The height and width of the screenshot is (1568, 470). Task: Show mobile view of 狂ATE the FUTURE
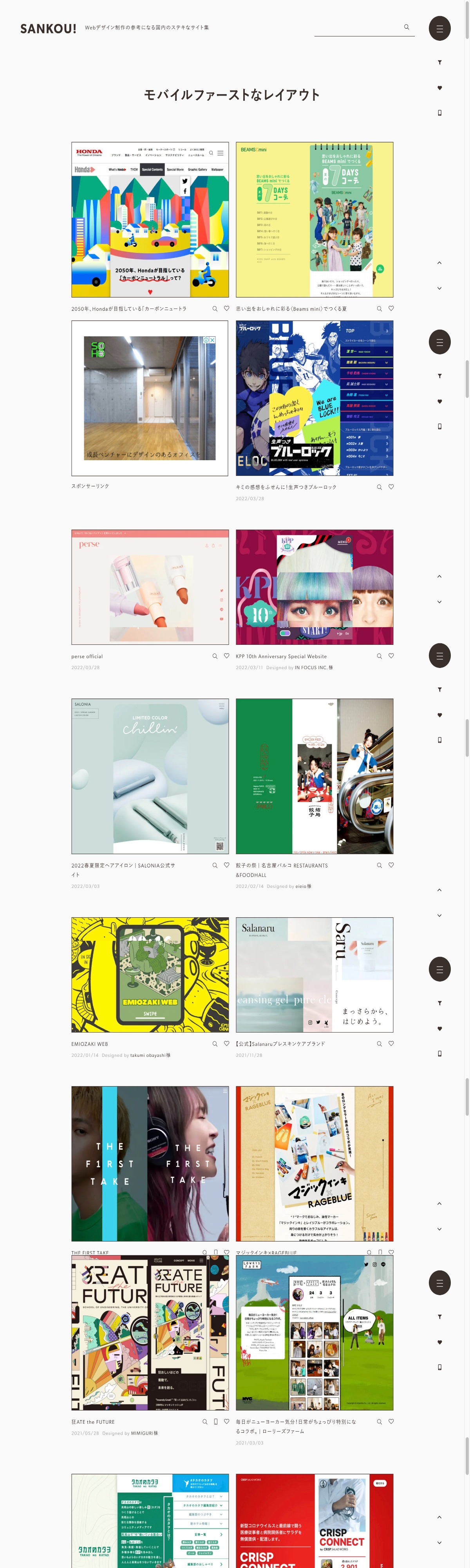point(215,1422)
